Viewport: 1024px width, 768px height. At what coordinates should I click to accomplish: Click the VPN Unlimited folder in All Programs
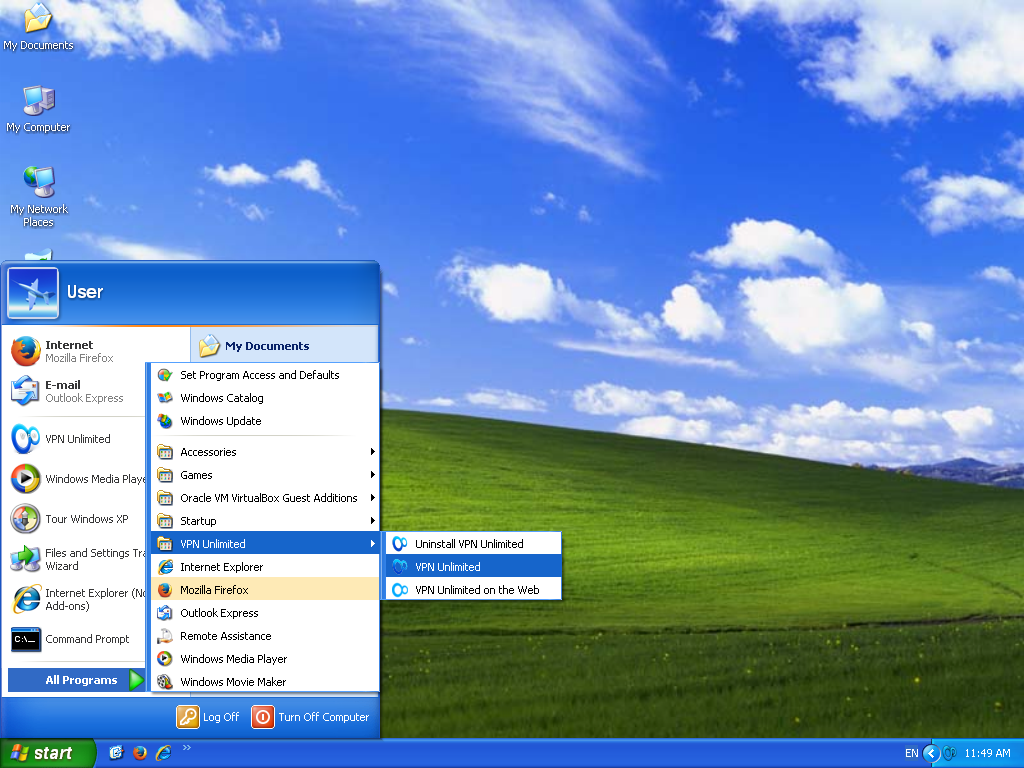(x=265, y=543)
